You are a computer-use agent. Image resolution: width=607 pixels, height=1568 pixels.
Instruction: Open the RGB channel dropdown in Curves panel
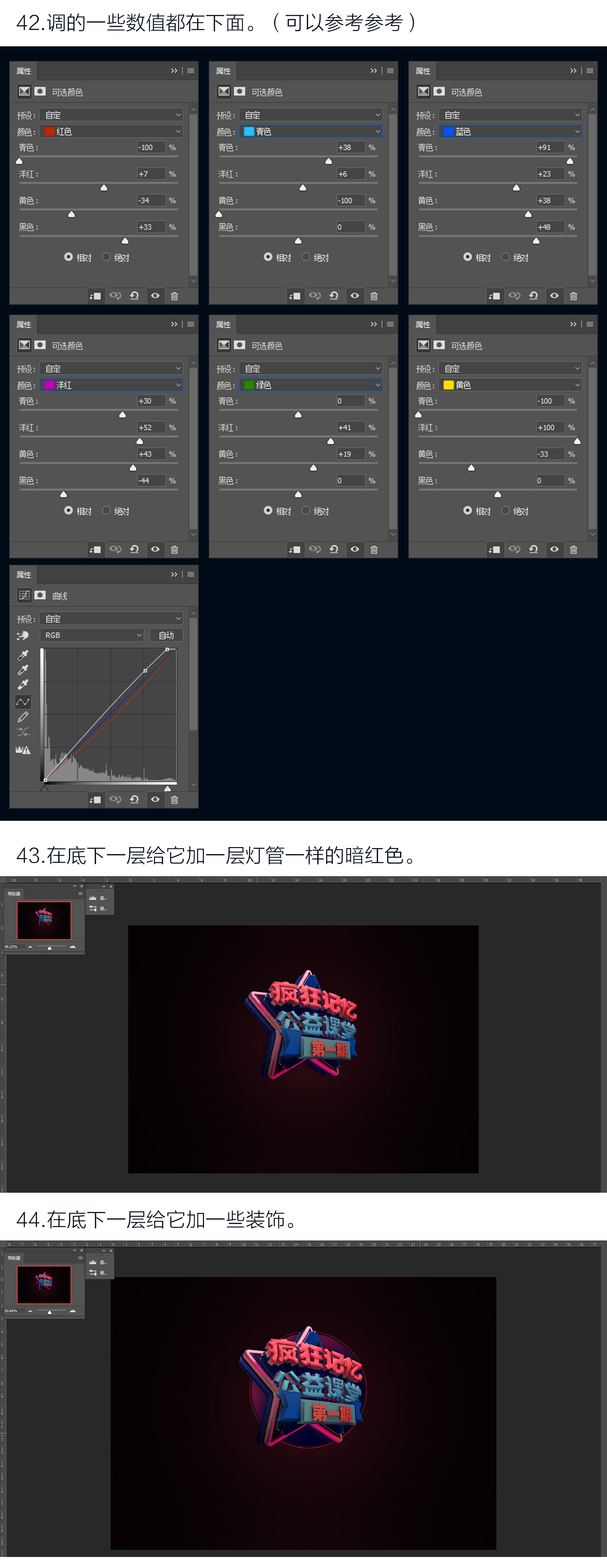(x=93, y=635)
